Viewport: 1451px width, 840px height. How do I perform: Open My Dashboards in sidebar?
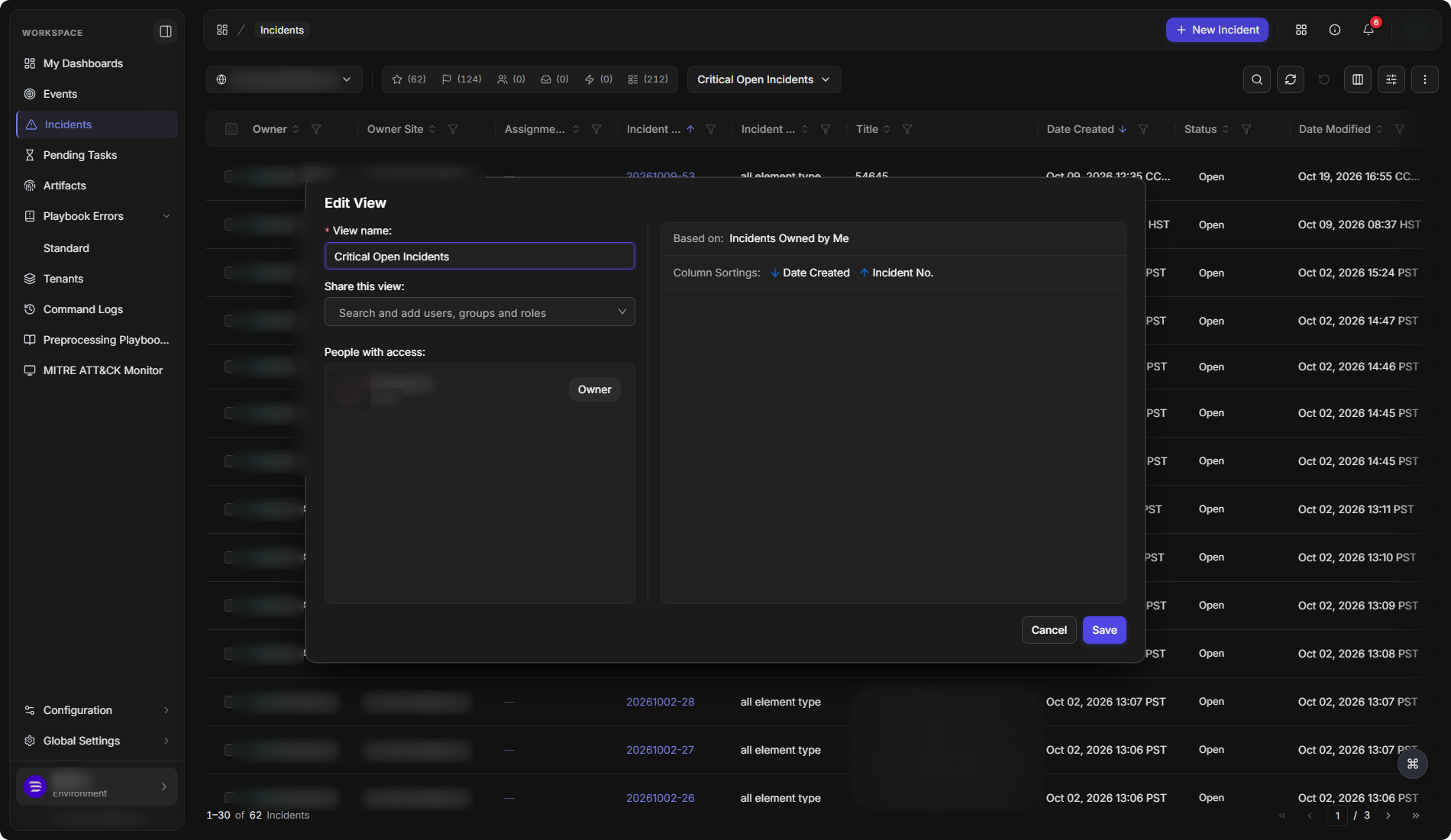click(x=96, y=63)
